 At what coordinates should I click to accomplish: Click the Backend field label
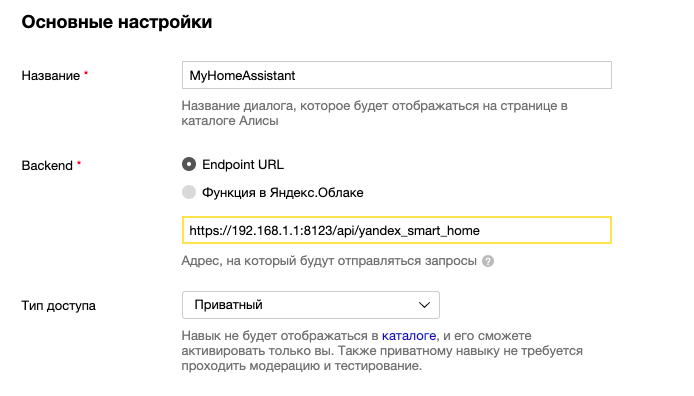point(47,165)
